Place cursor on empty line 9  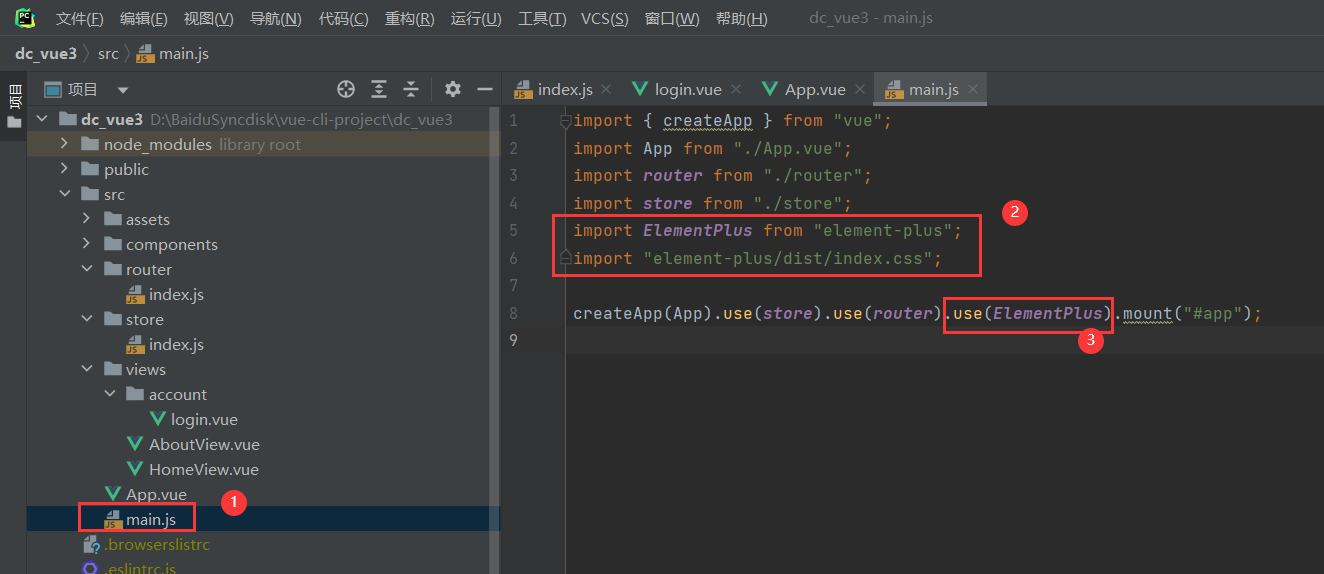(944, 340)
